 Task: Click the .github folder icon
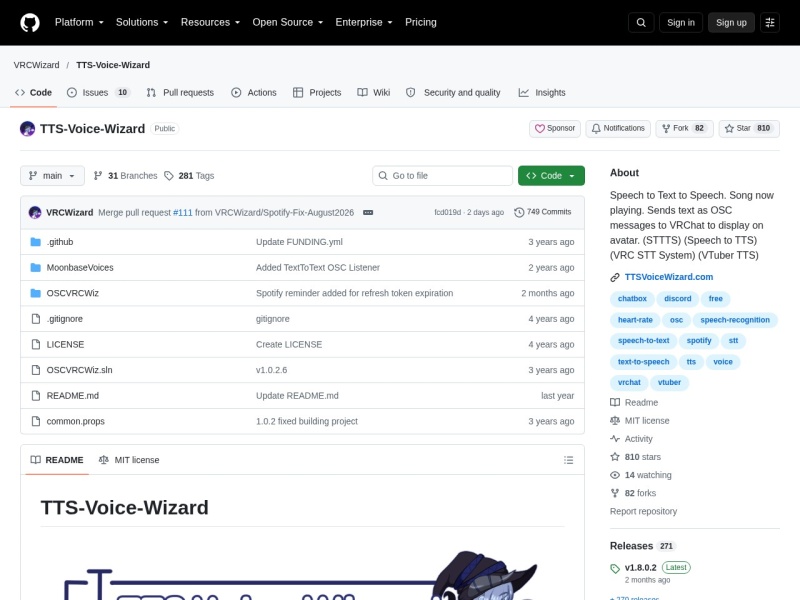[x=35, y=242]
